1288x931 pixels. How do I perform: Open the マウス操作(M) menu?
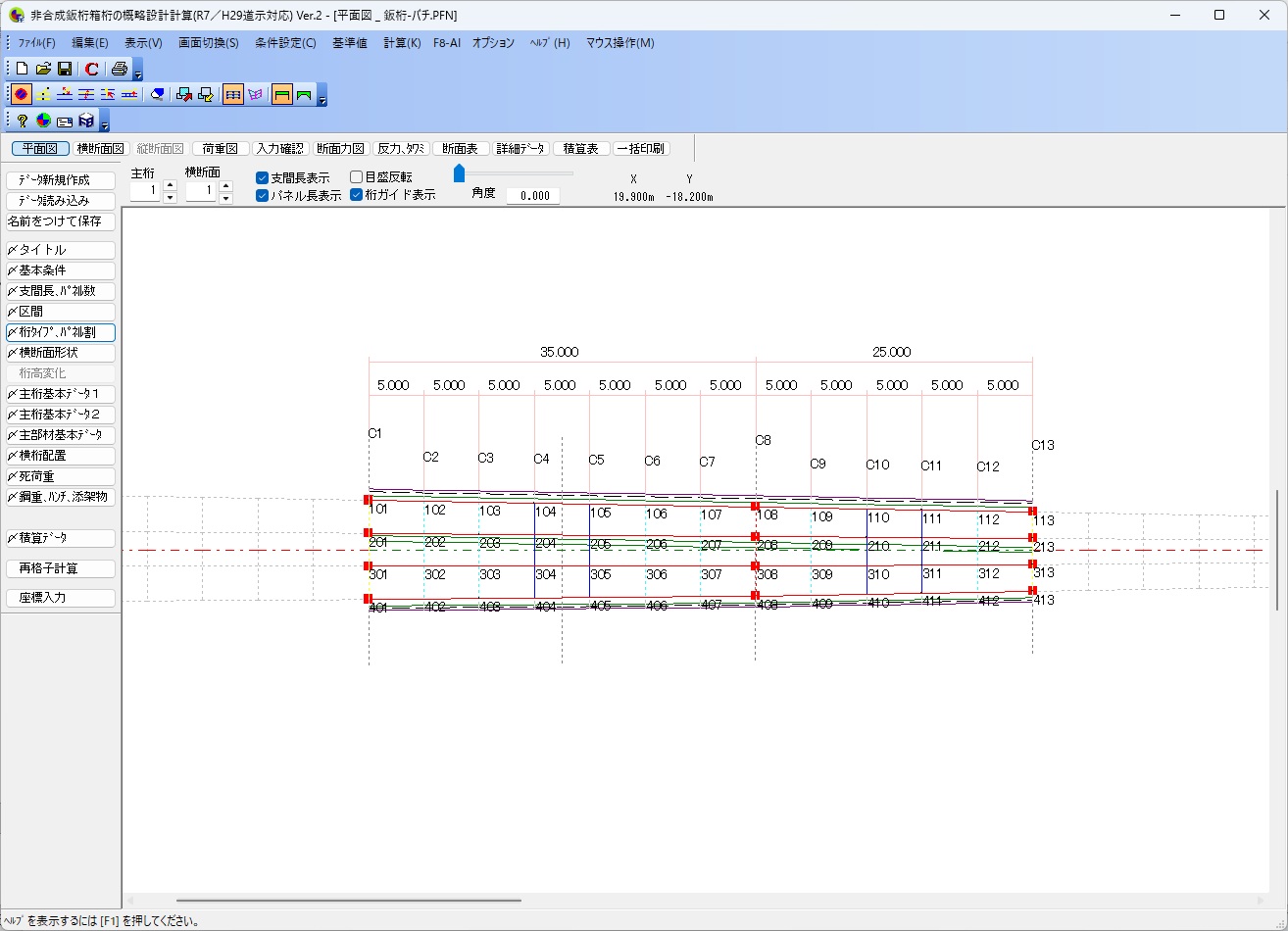pos(619,43)
